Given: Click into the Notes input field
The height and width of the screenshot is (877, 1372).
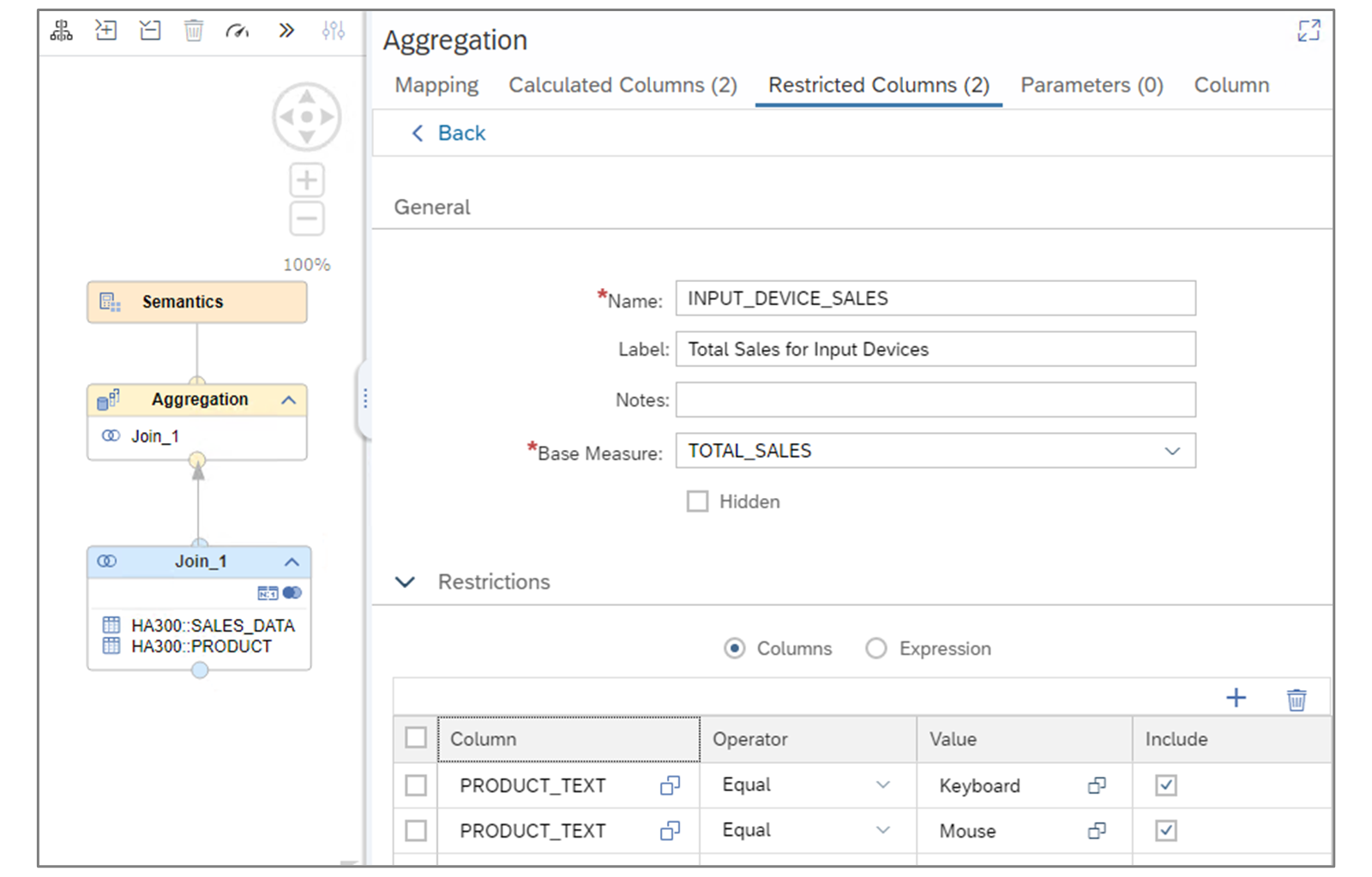Looking at the screenshot, I should 935,400.
